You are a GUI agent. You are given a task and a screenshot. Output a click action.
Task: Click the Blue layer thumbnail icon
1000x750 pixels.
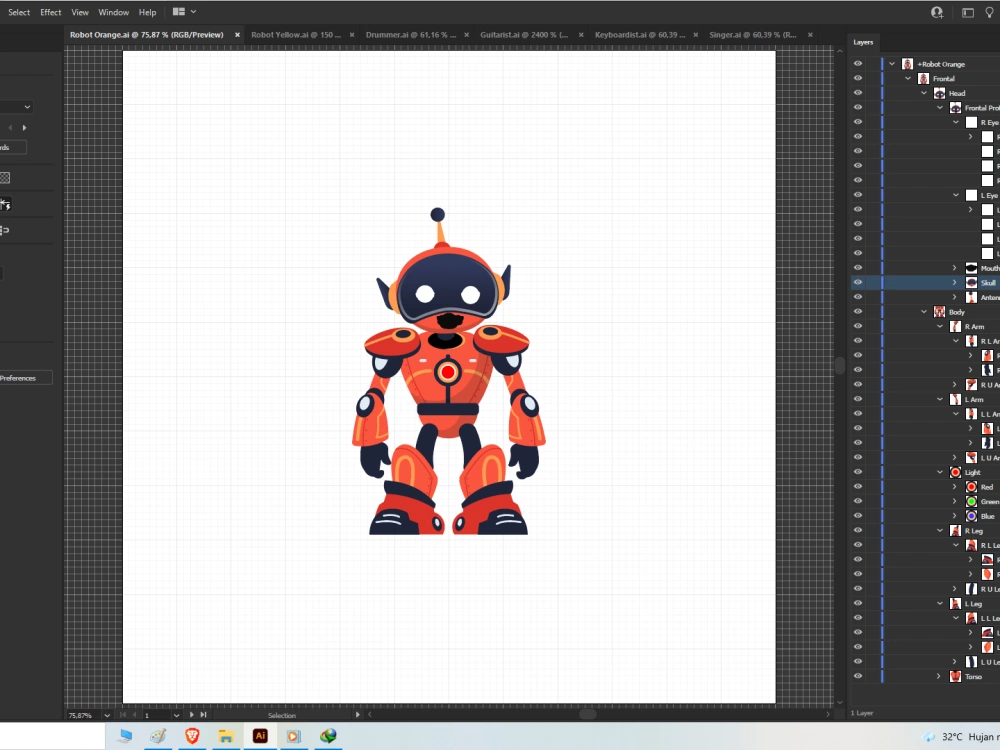[x=972, y=516]
